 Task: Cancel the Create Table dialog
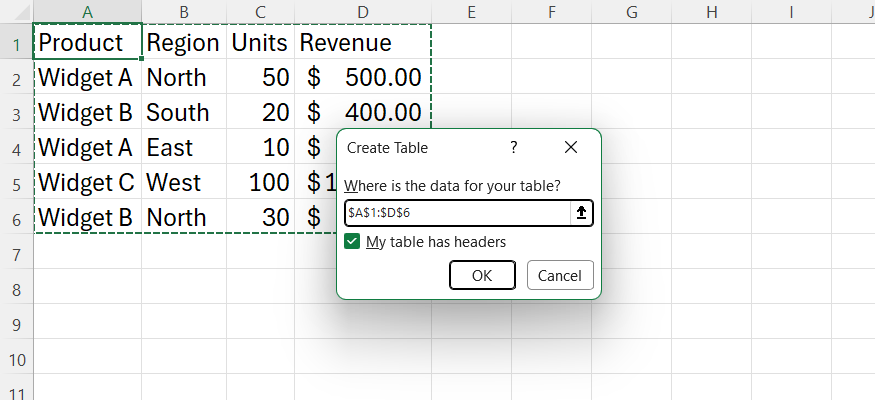pos(560,275)
